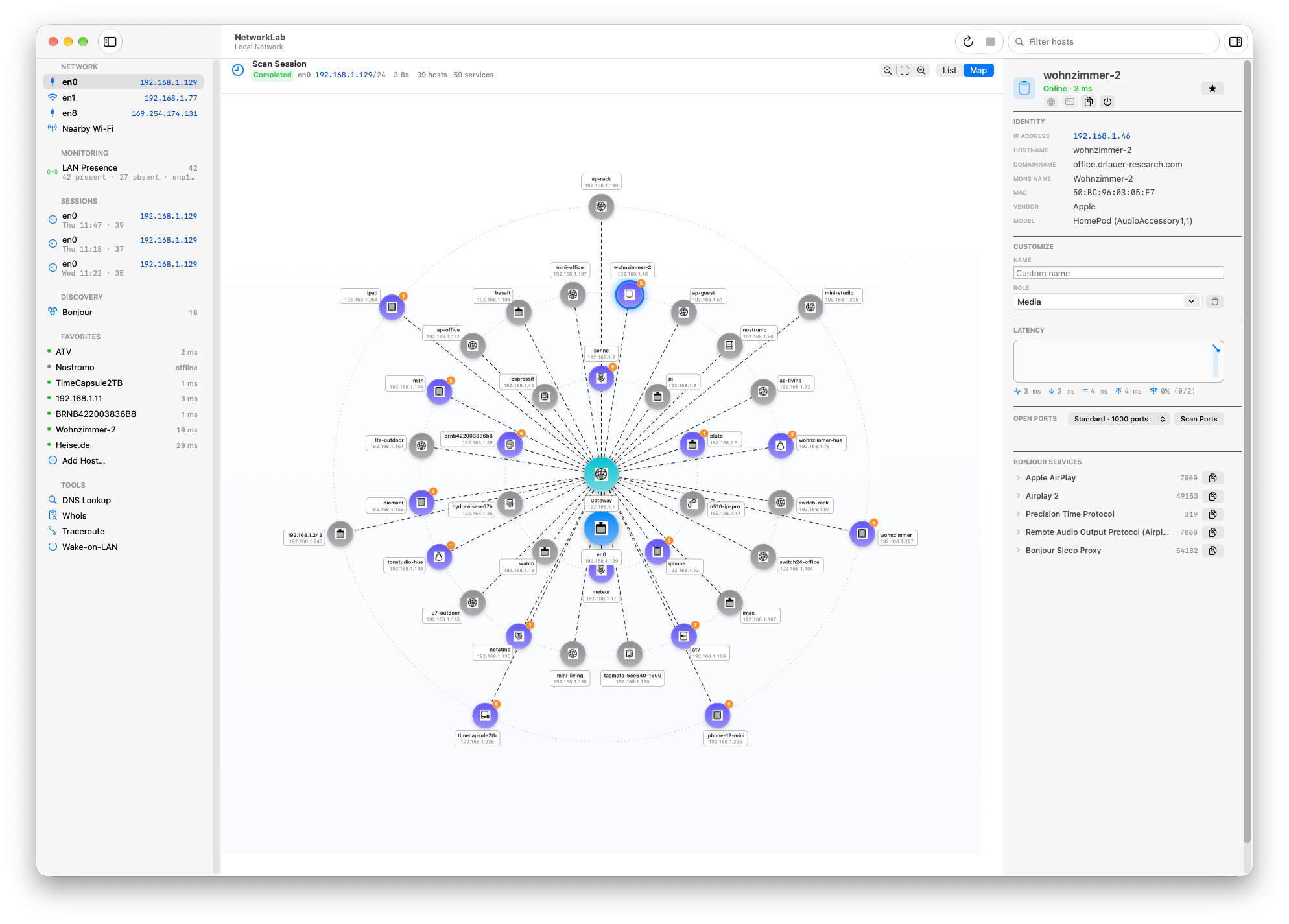Open the Wed 11:22 scan session
1289x924 pixels.
pos(123,268)
